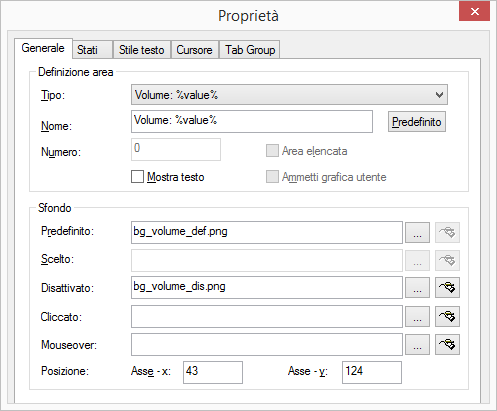This screenshot has width=497, height=411.
Task: Open the Tipo dropdown list
Action: coord(289,95)
